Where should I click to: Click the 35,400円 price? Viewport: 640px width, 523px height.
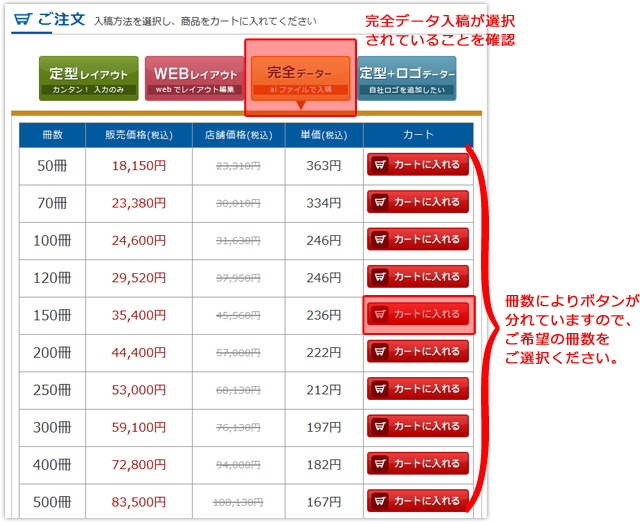pyautogui.click(x=139, y=315)
